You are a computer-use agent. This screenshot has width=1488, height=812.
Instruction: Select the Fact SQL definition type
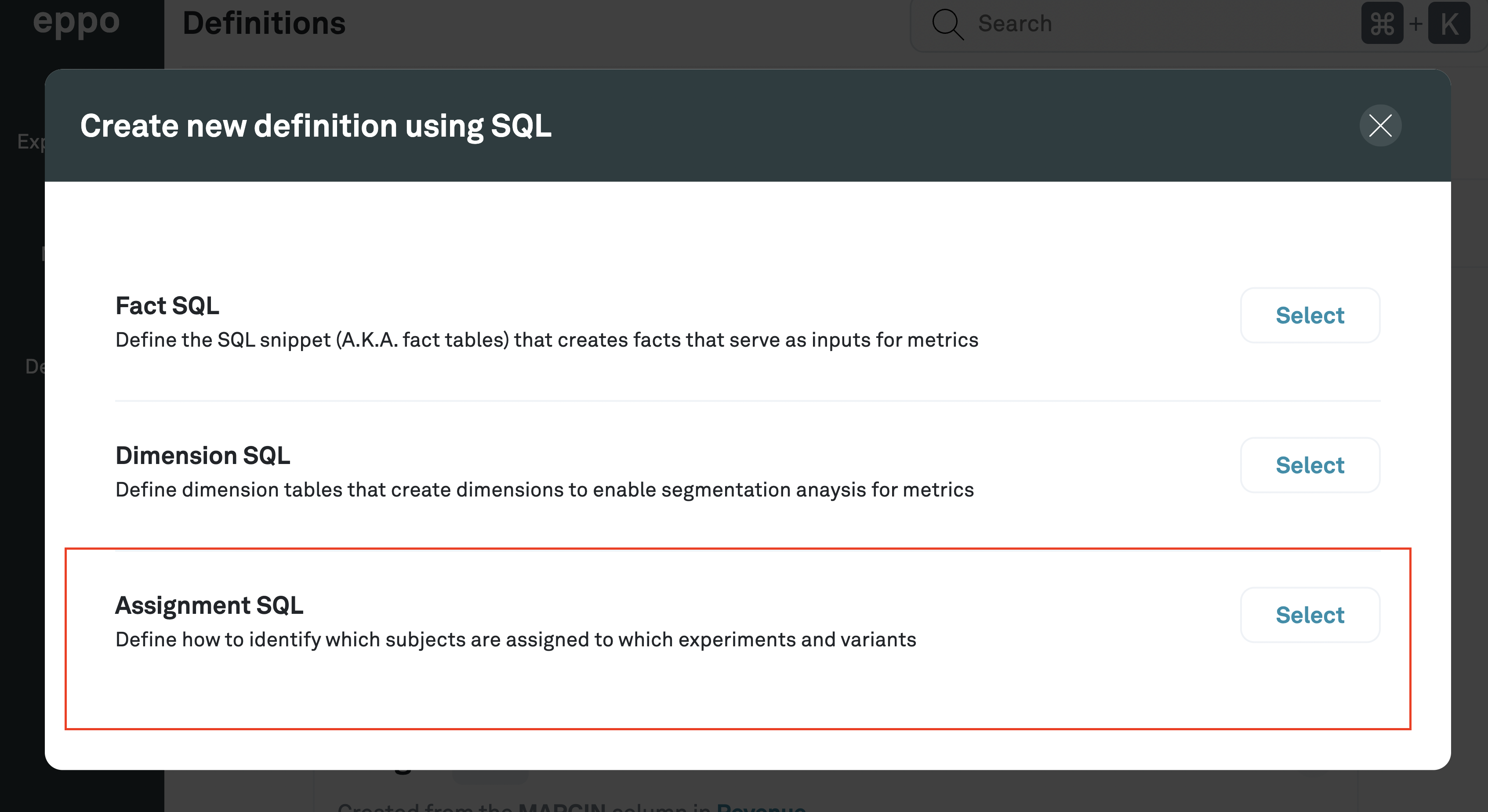[x=1310, y=315]
